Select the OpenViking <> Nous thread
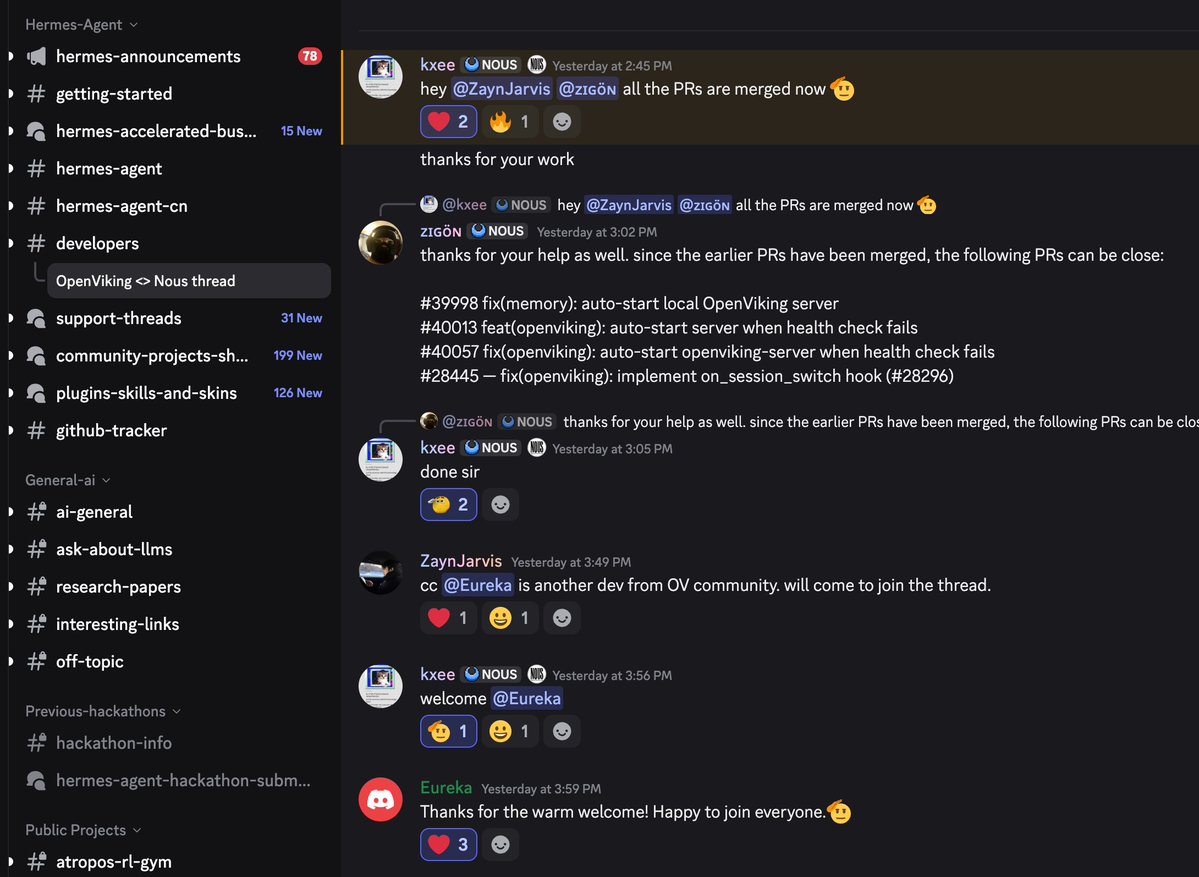 pyautogui.click(x=188, y=281)
